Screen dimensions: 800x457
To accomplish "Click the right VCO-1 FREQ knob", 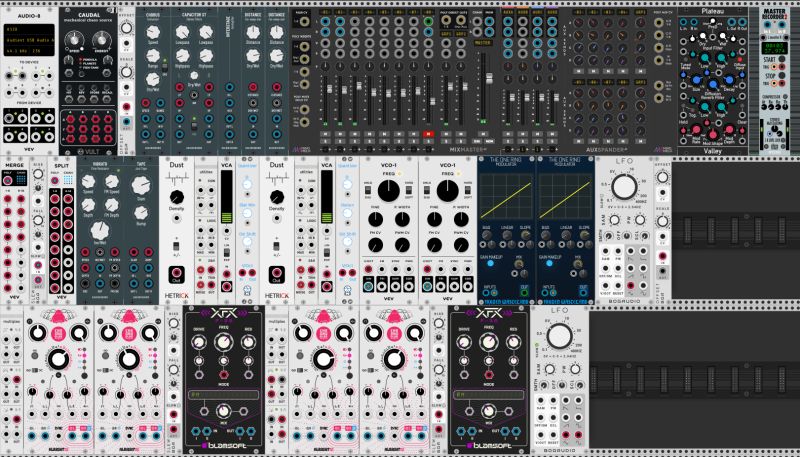I will (x=447, y=191).
